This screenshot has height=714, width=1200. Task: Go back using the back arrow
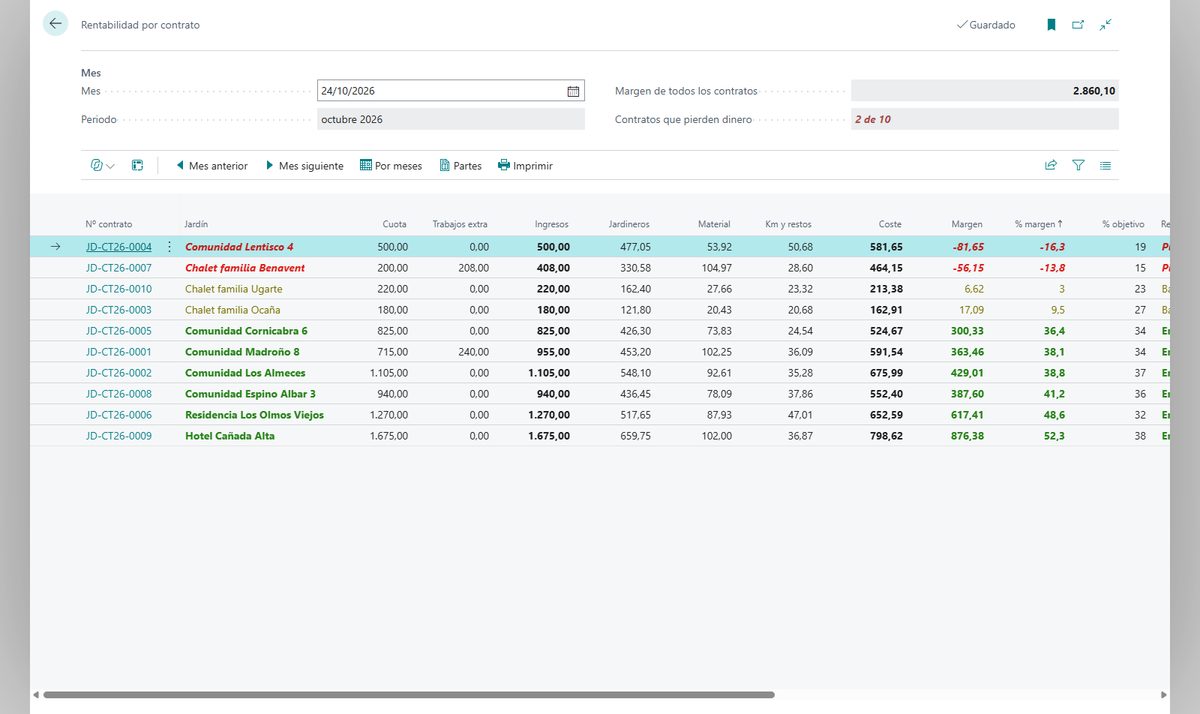click(55, 24)
